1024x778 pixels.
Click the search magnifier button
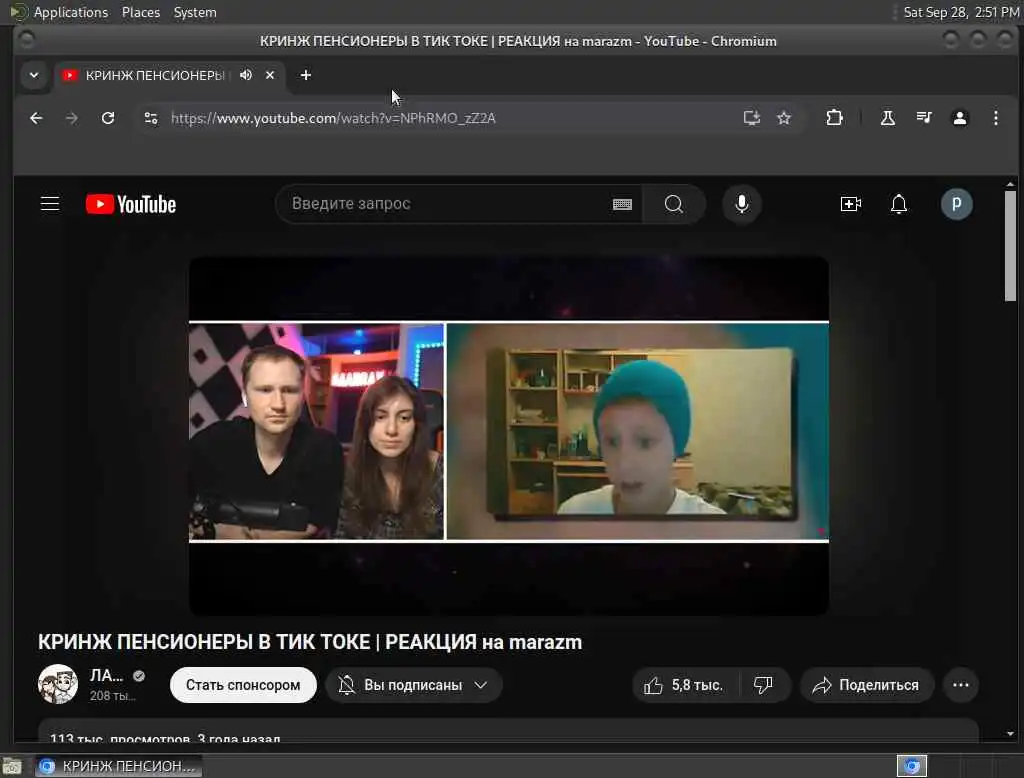[673, 204]
